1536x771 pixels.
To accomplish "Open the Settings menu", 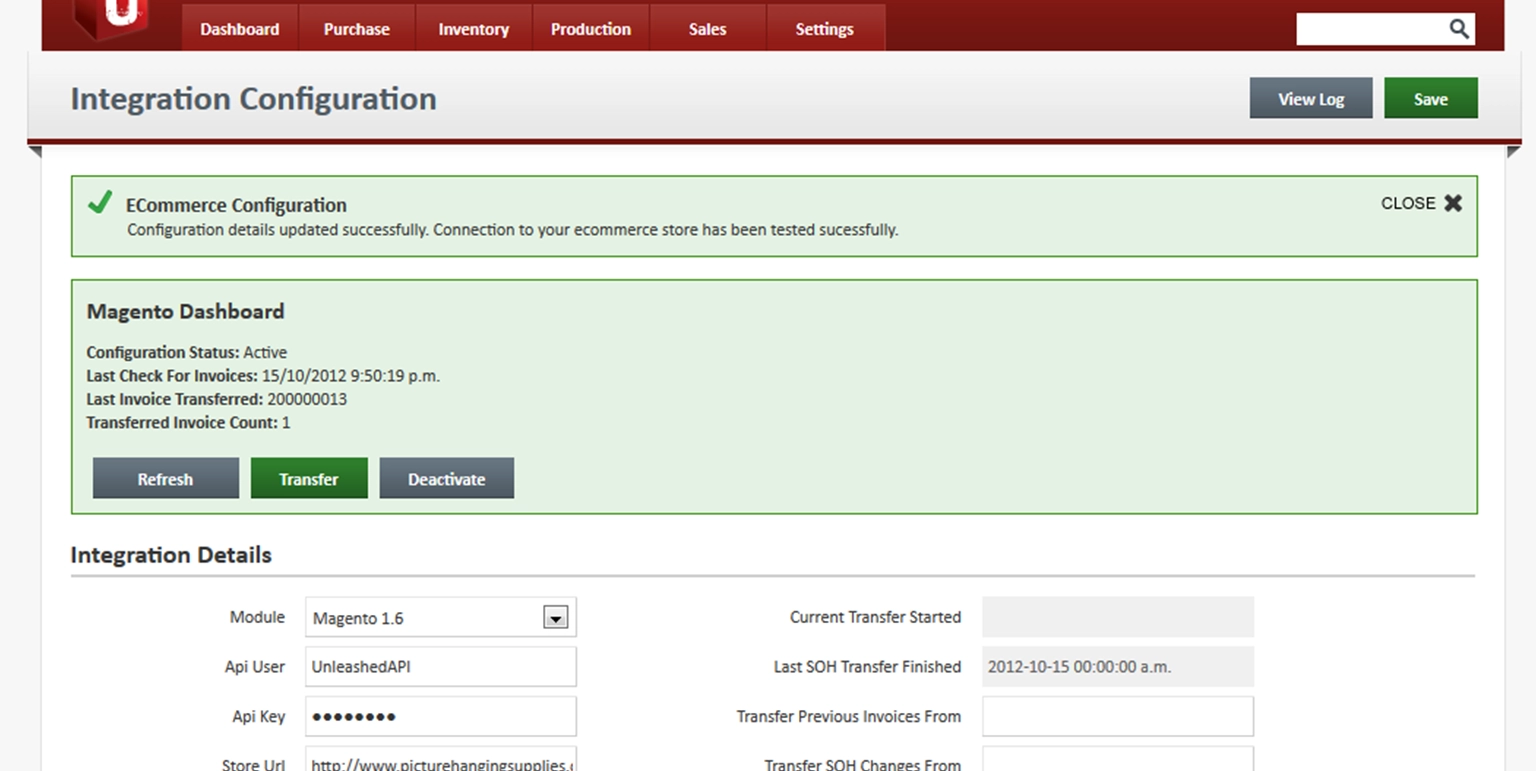I will tap(824, 29).
